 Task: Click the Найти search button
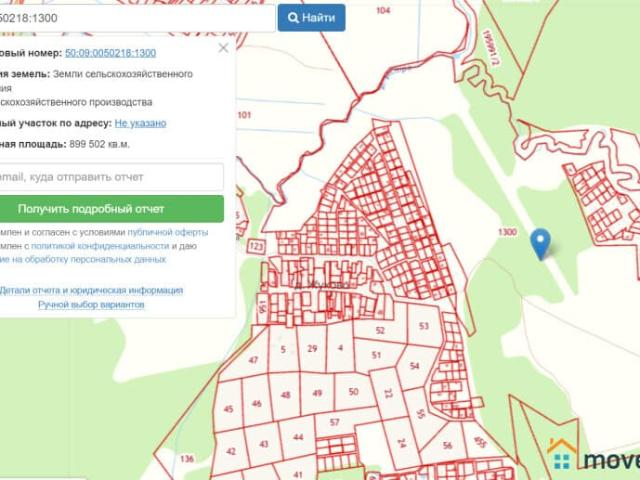click(311, 18)
